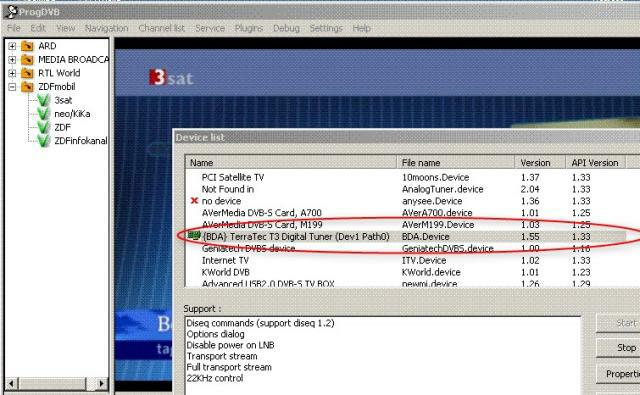Collapse the ZDFmobil tree node
The image size is (640, 395).
pyautogui.click(x=12, y=87)
